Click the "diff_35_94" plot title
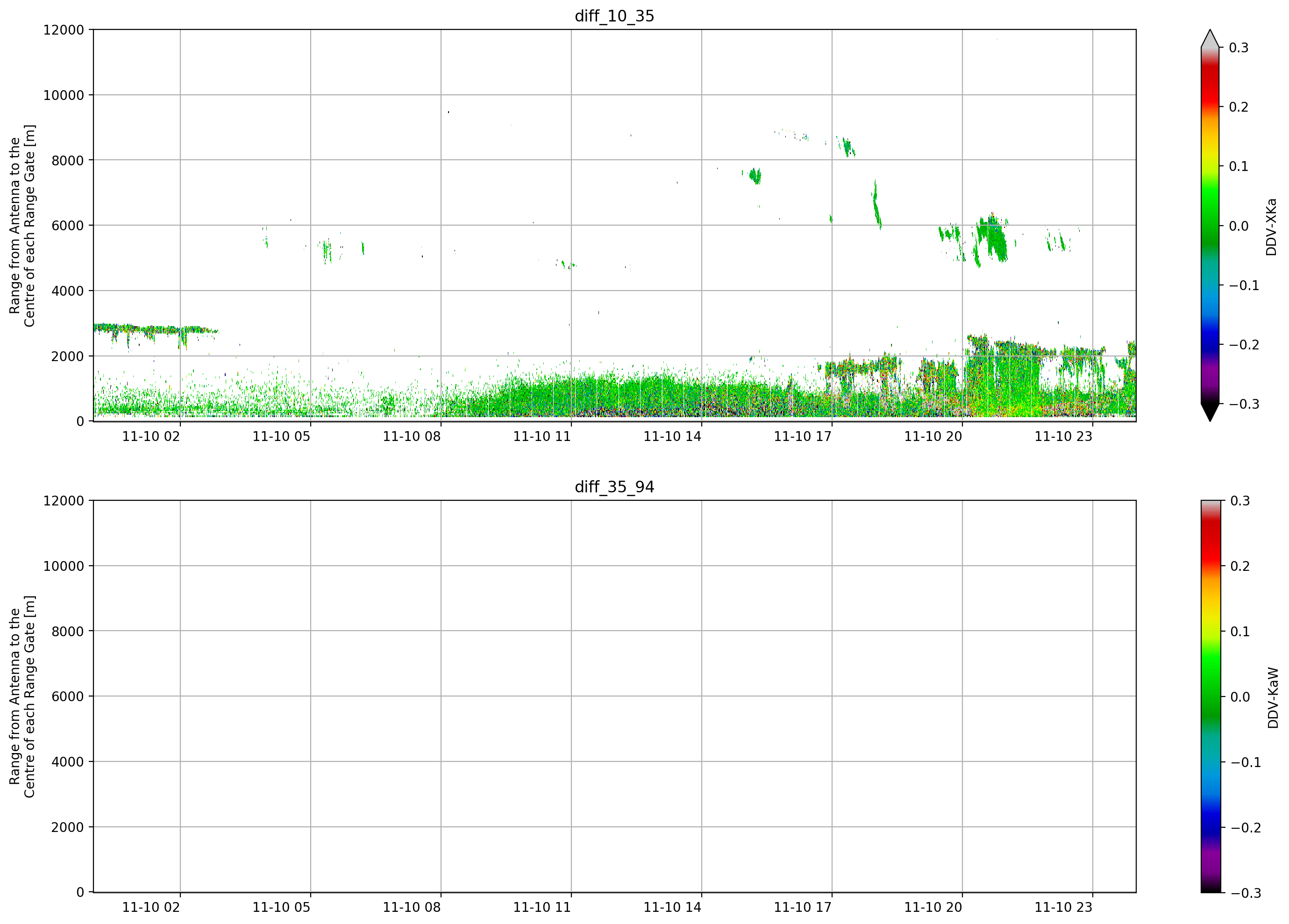This screenshot has height=924, width=1289. (x=614, y=487)
